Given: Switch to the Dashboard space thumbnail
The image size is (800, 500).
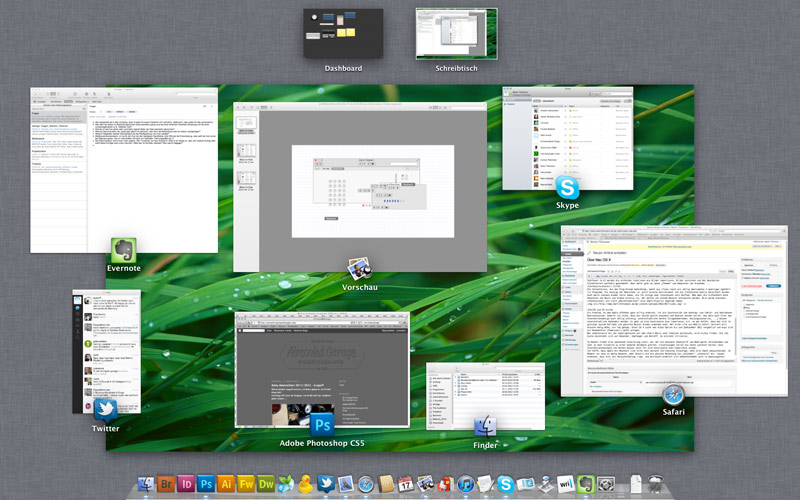Looking at the screenshot, I should (343, 33).
